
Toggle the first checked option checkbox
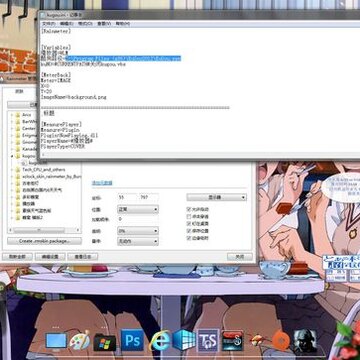(189, 209)
